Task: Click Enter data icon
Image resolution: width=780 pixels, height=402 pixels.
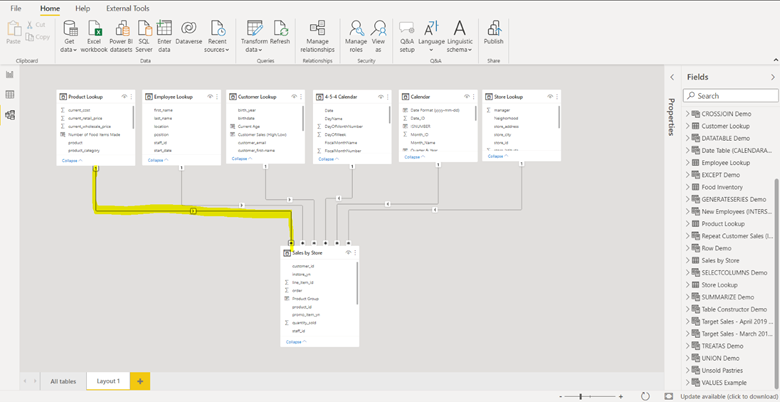Action: [164, 36]
